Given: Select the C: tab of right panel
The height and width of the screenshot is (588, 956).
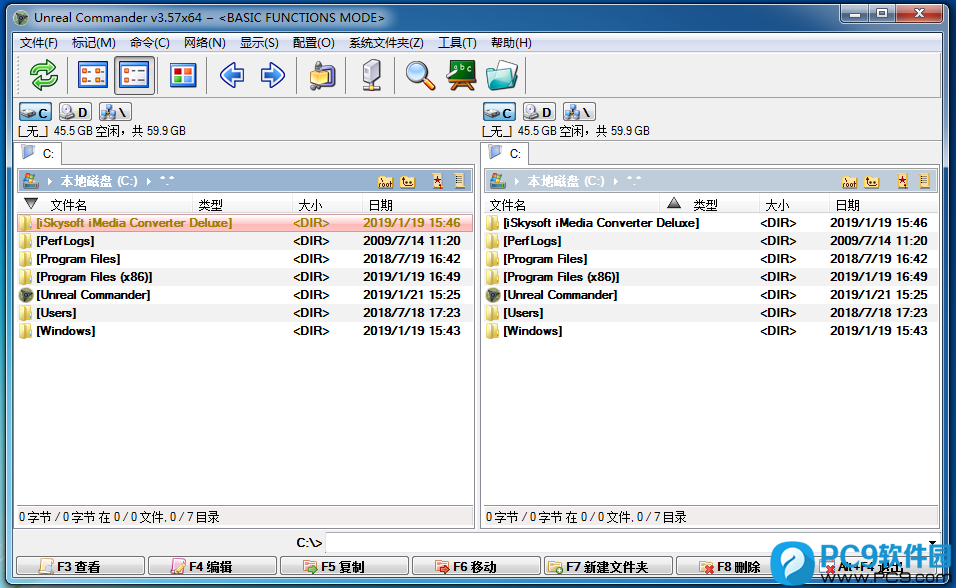Looking at the screenshot, I should pos(505,153).
